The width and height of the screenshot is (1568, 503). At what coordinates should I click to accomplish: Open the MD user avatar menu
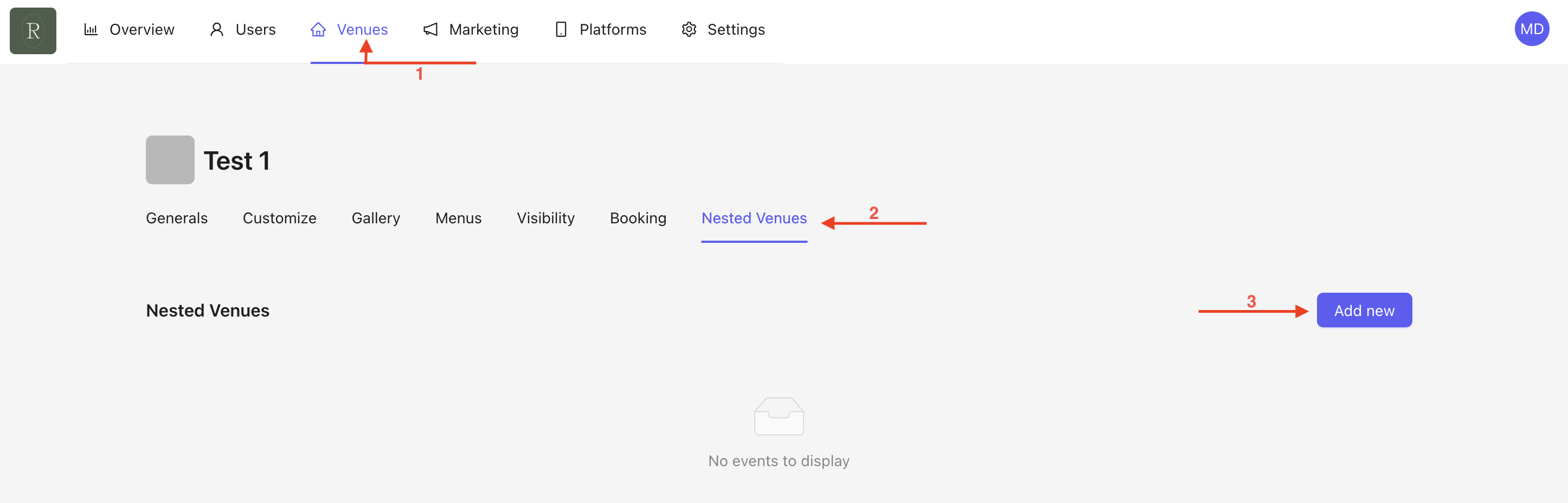tap(1531, 29)
